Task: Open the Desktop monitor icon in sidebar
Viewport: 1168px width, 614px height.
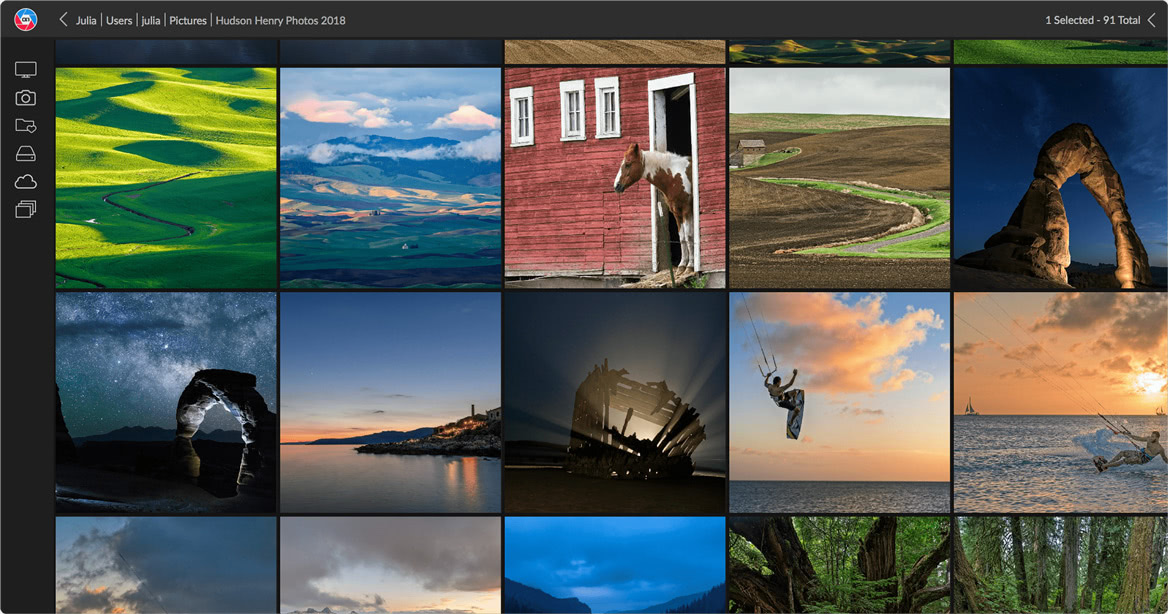Action: [x=26, y=70]
